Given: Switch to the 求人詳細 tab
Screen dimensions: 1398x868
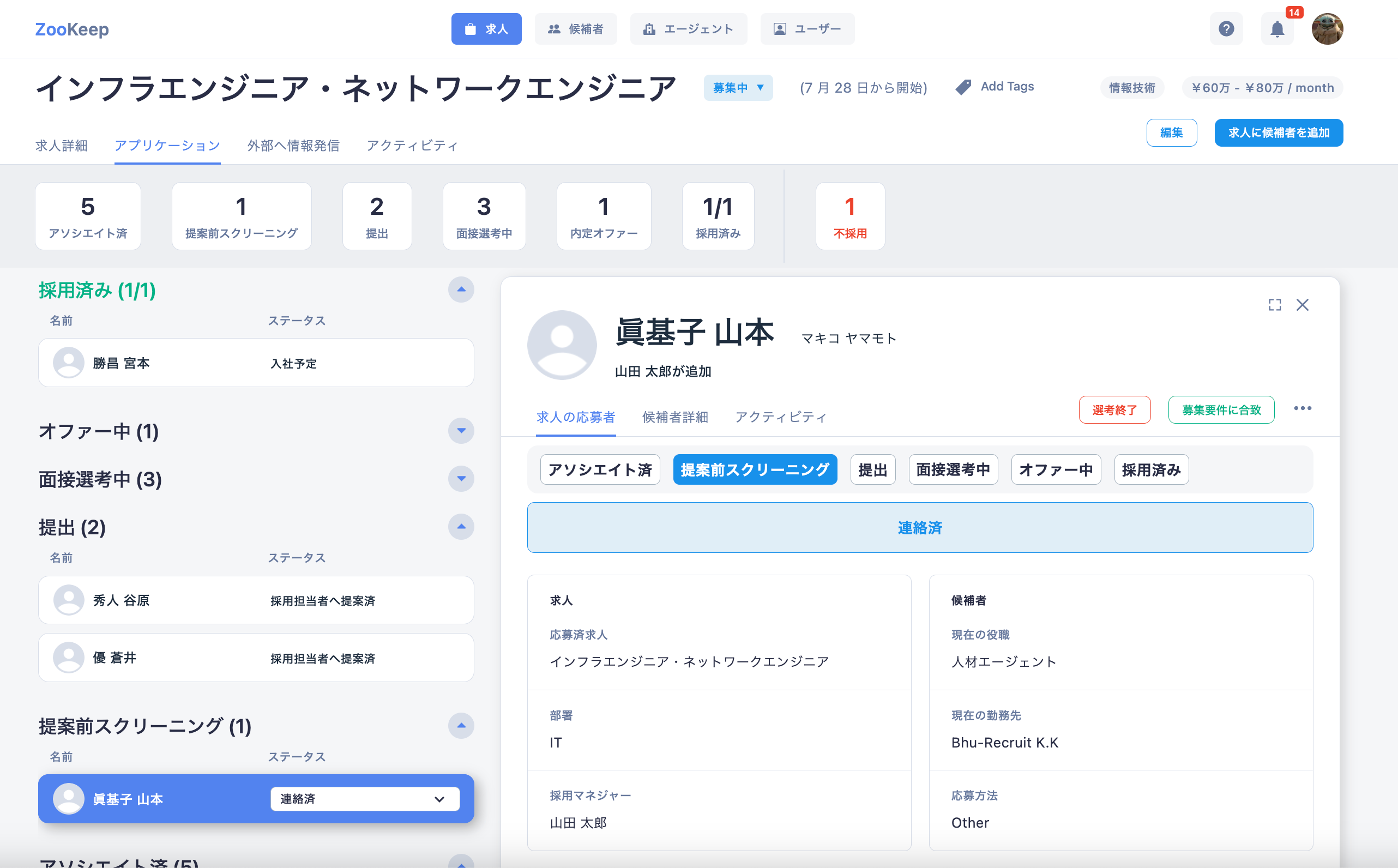Looking at the screenshot, I should [61, 145].
